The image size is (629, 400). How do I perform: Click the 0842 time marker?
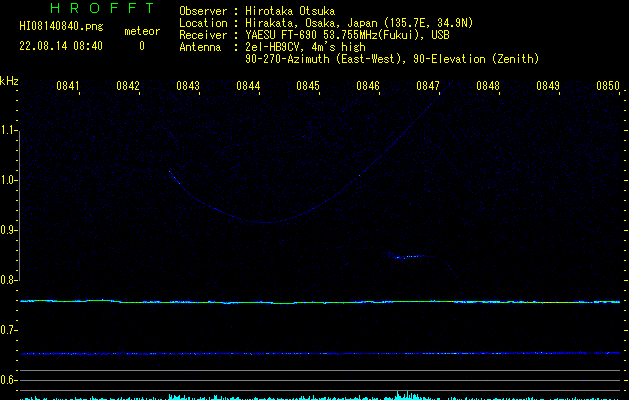tap(128, 86)
